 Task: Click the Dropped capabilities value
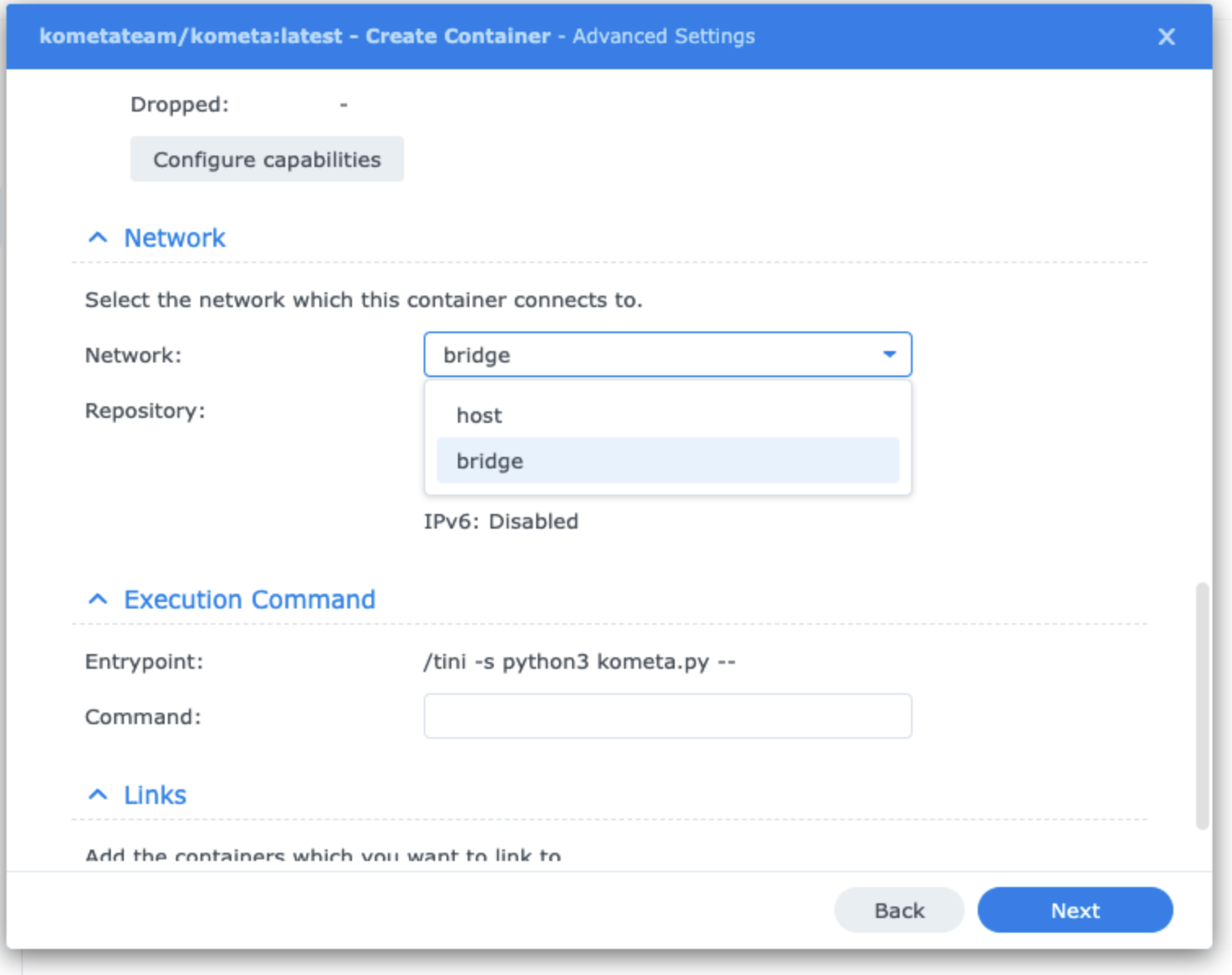(x=344, y=104)
